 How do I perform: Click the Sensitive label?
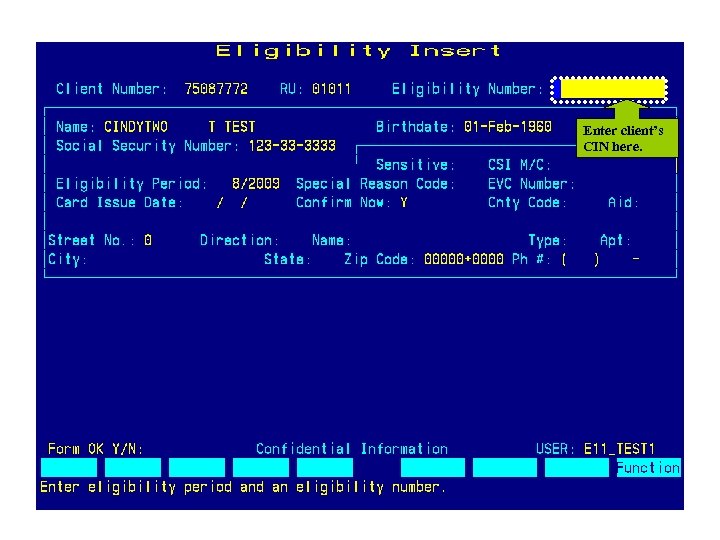point(416,165)
